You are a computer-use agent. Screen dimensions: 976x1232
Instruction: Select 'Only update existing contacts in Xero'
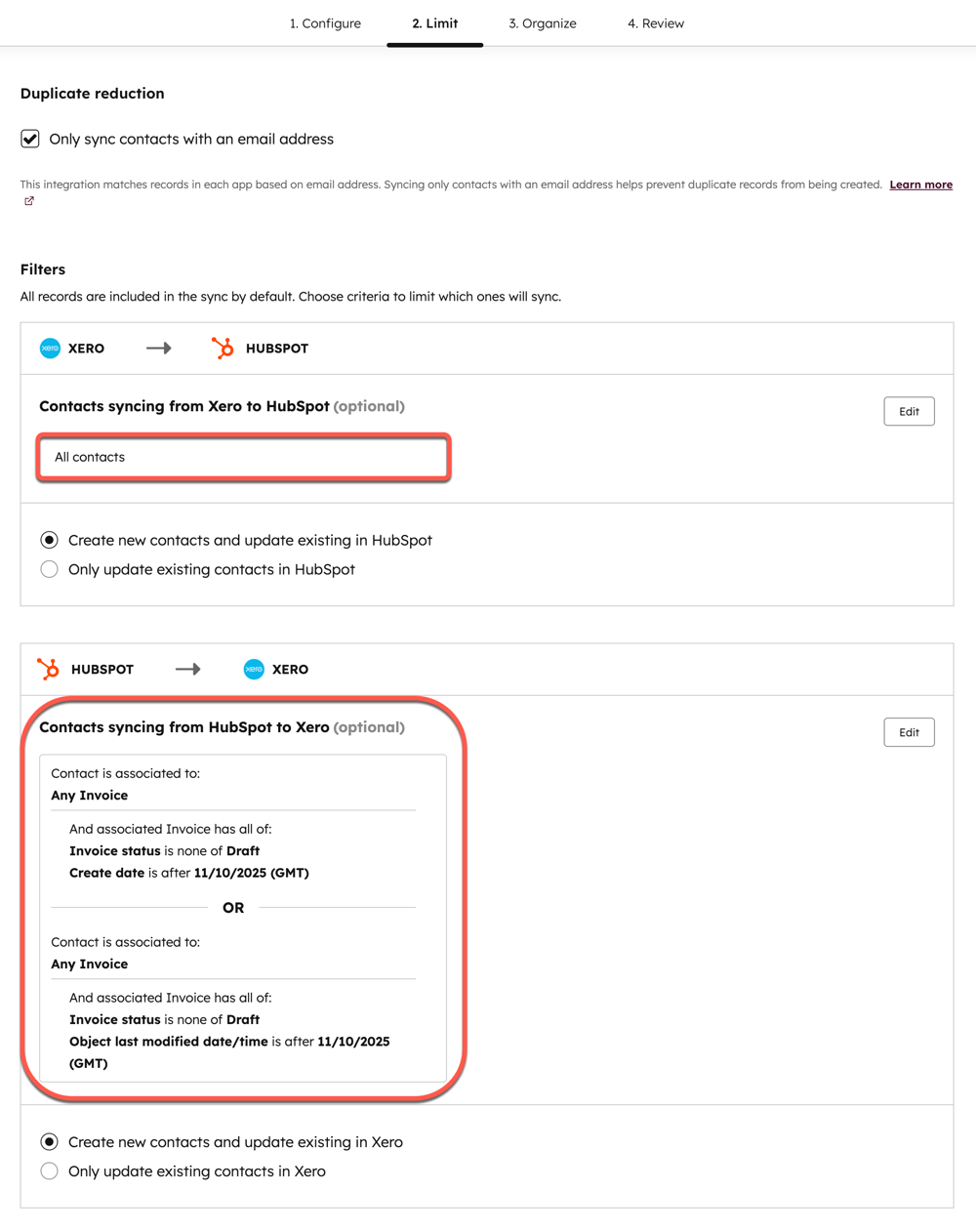[x=49, y=1170]
